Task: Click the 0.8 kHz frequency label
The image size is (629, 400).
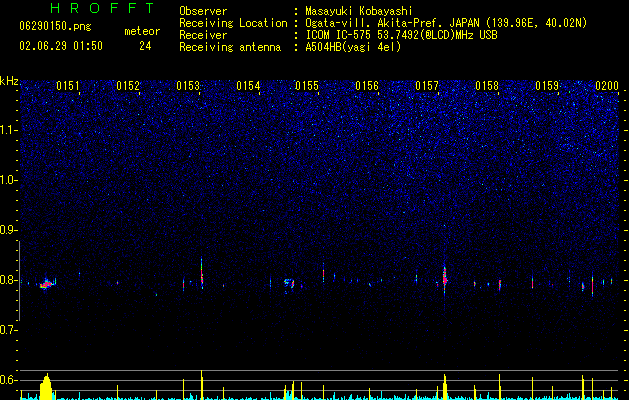Action: click(x=8, y=280)
